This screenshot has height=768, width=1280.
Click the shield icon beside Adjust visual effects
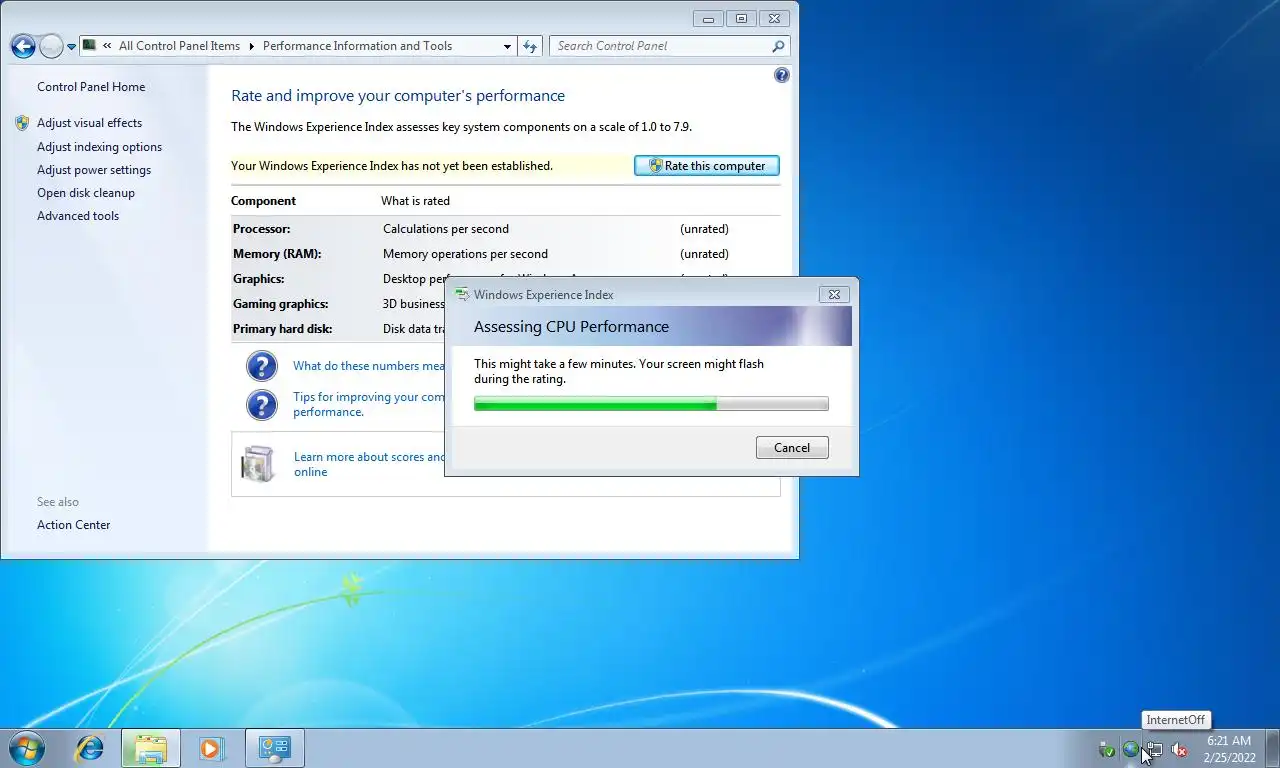[x=22, y=123]
